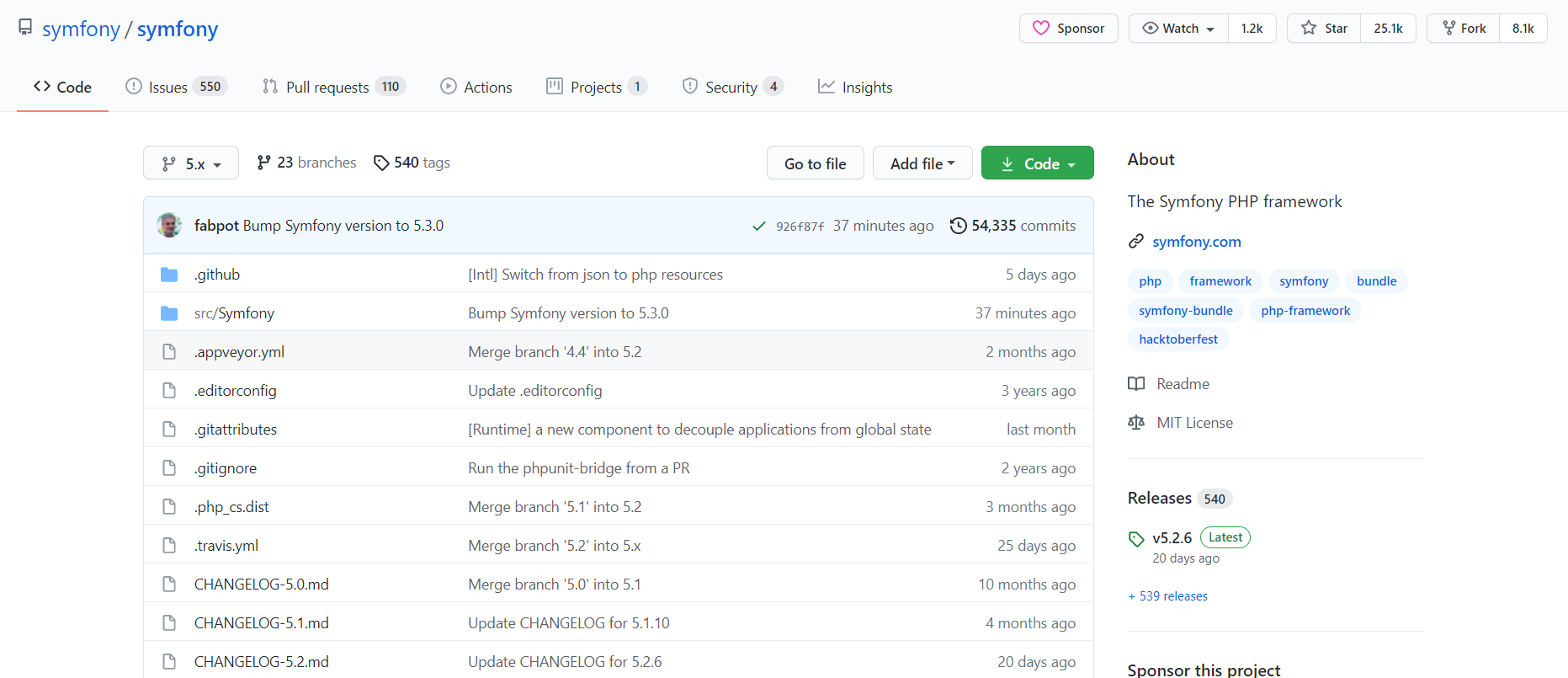The height and width of the screenshot is (678, 1568).
Task: Click the book icon beside Readme
Action: (x=1136, y=384)
